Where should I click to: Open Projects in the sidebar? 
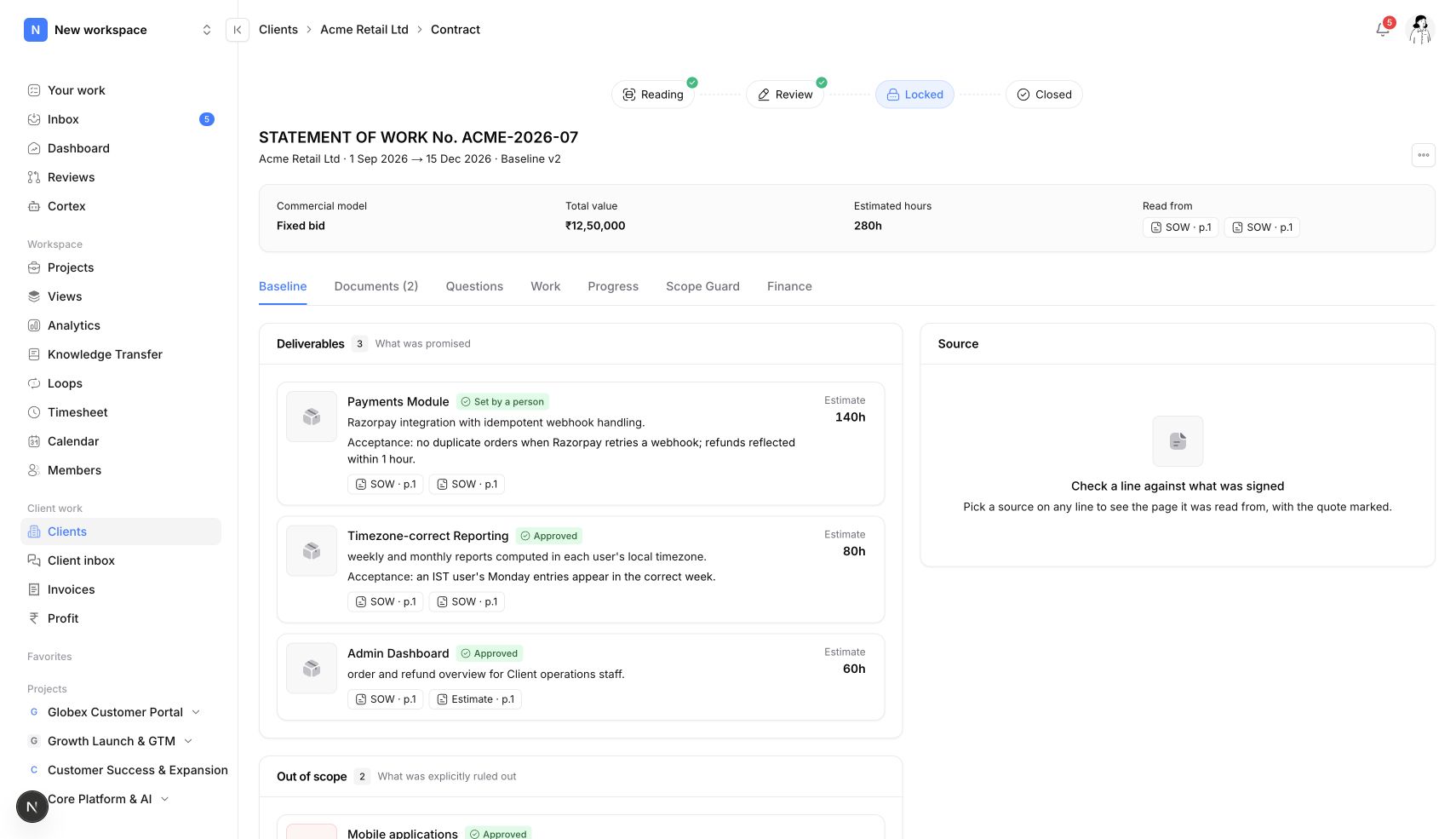[121, 267]
